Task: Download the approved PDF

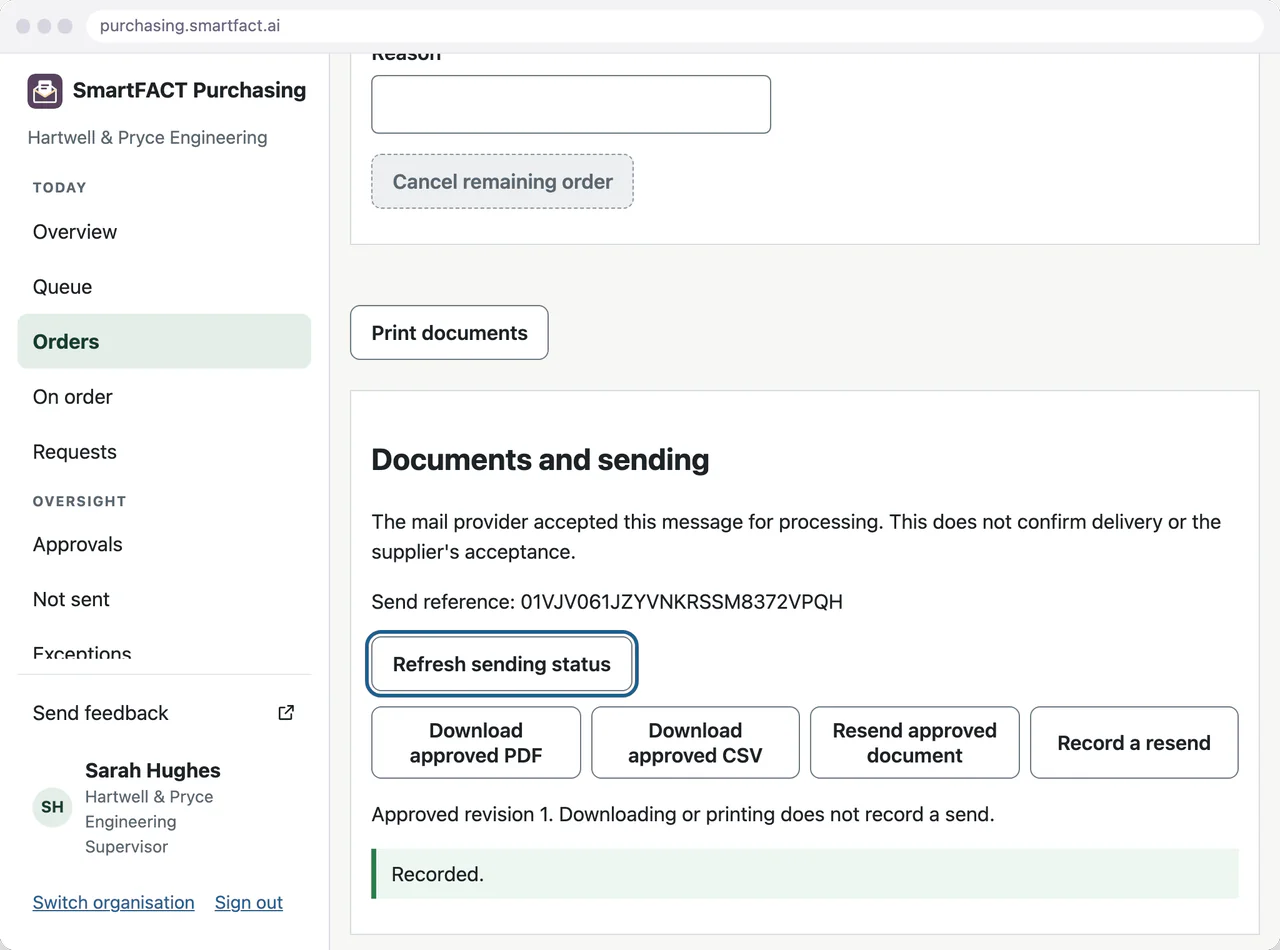Action: pos(476,743)
